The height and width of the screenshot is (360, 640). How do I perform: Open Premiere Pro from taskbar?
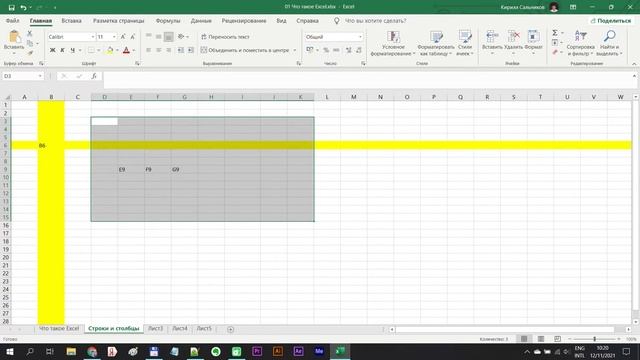click(257, 351)
